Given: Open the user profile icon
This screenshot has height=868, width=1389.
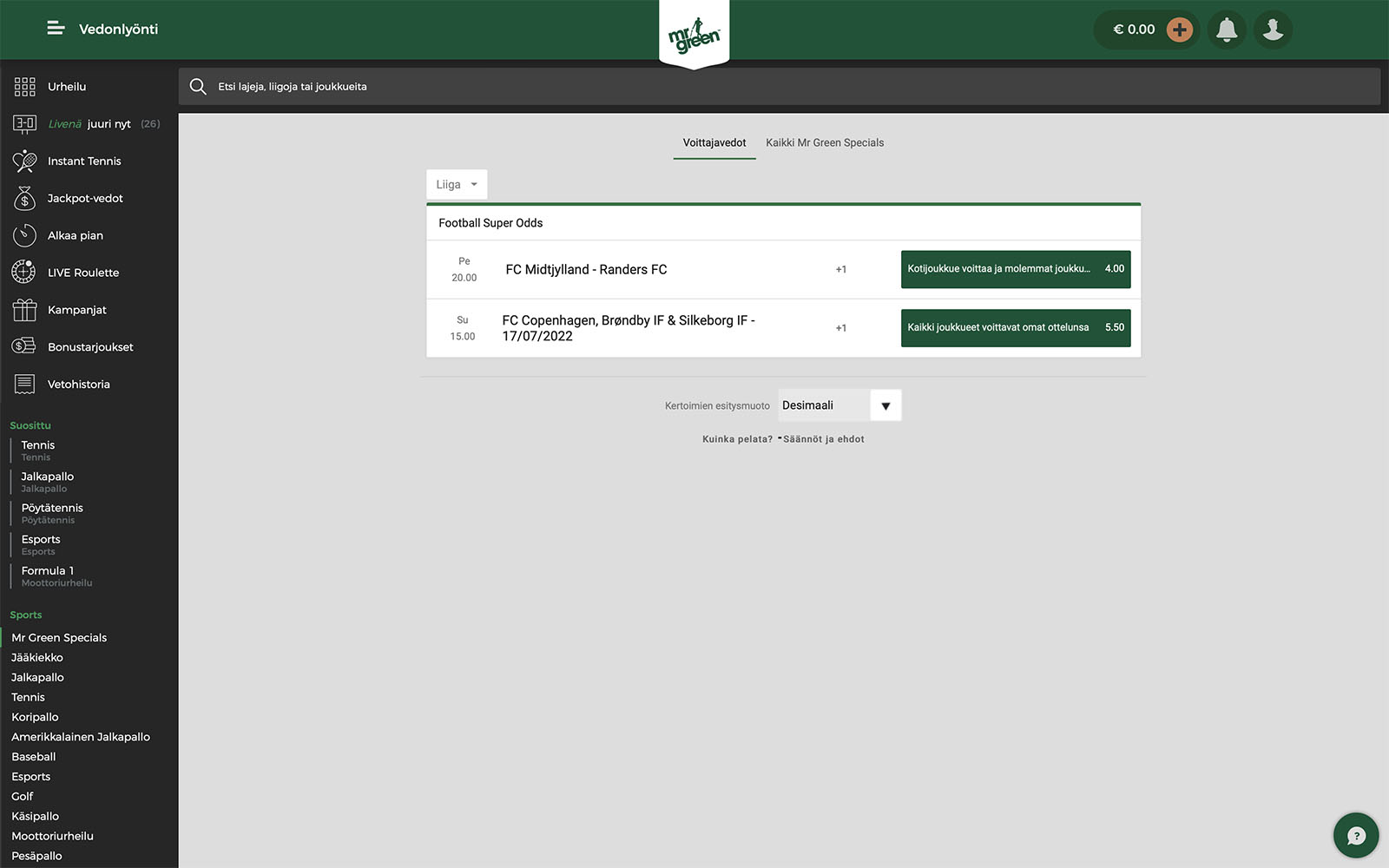Looking at the screenshot, I should coord(1273,30).
